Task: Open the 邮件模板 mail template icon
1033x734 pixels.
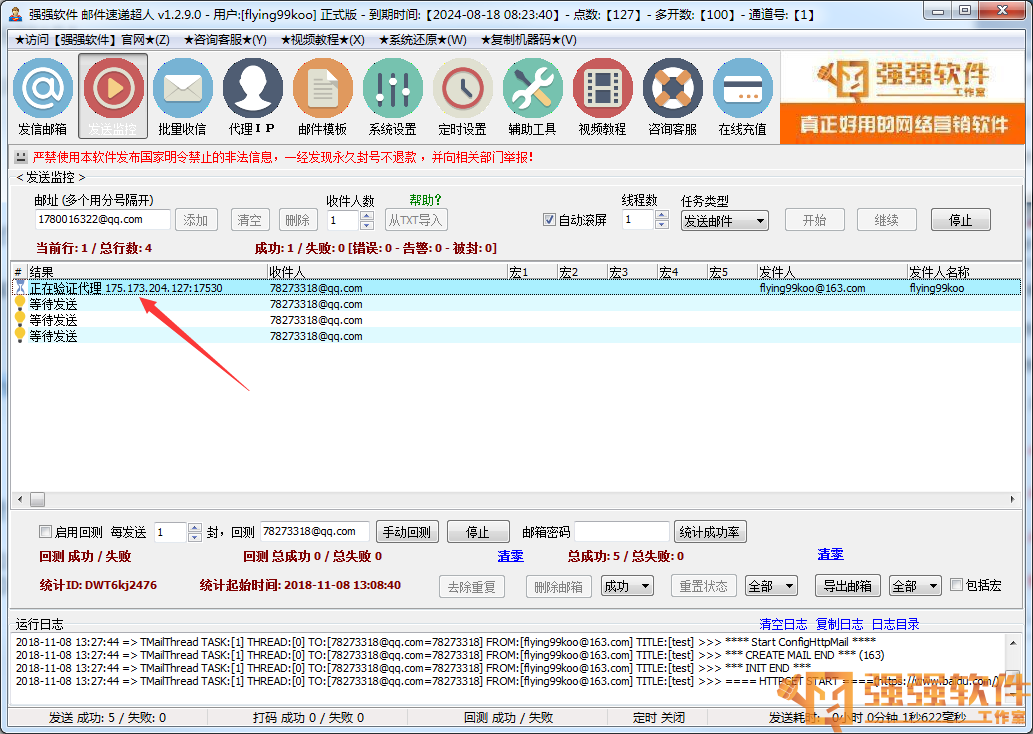Action: [322, 97]
